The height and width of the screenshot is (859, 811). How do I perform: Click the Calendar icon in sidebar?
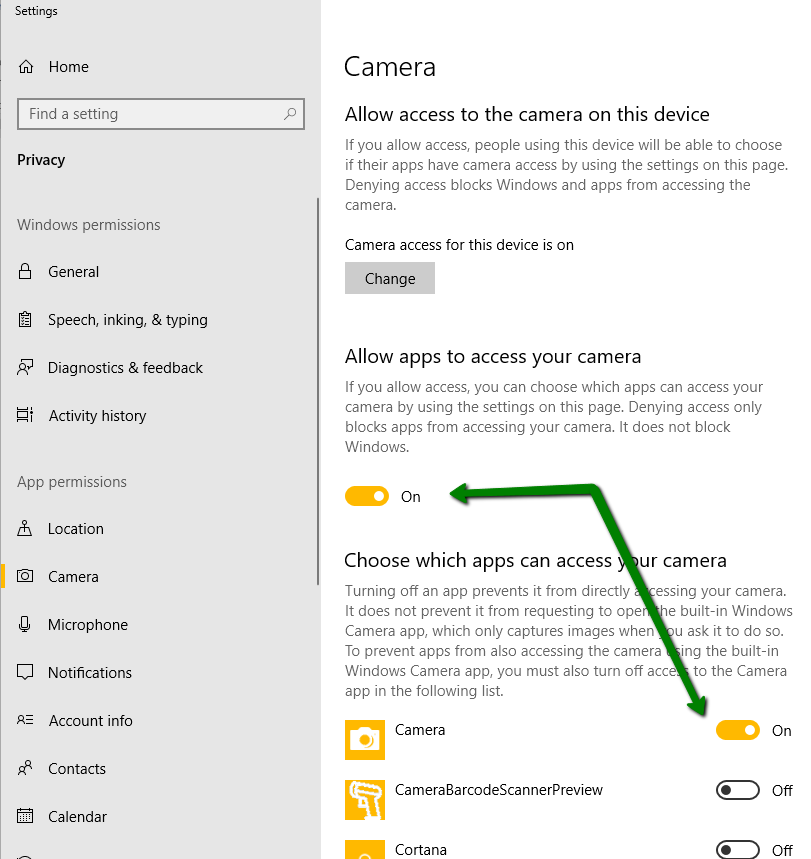pyautogui.click(x=25, y=816)
